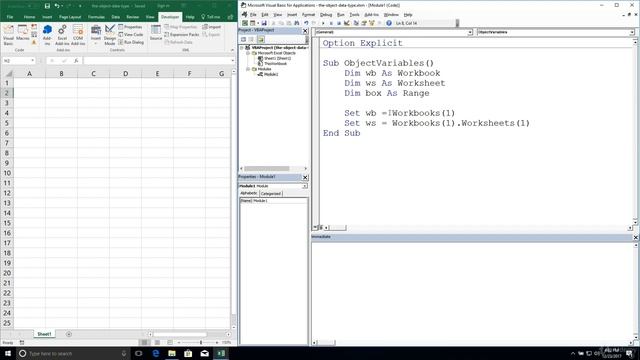Collapse the Excel ribbon with the arrow
640x360 pixels.
(x=232, y=50)
